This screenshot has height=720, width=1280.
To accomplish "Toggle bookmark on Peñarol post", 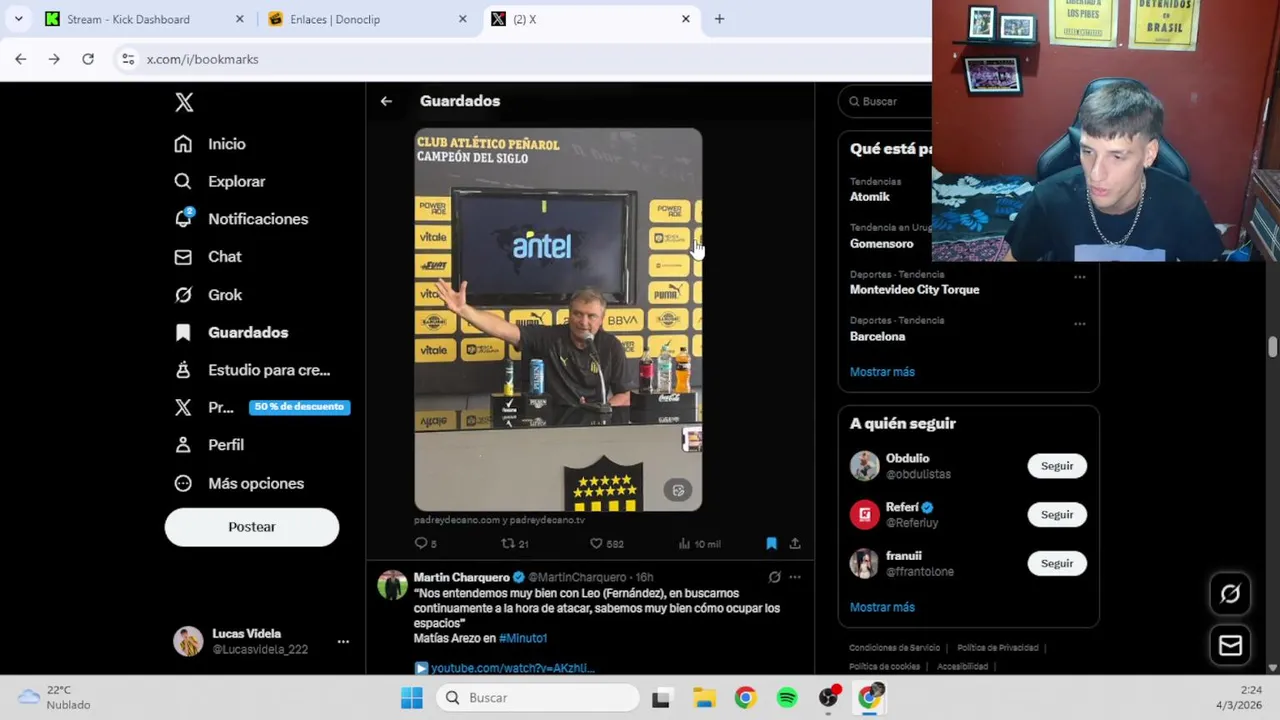I will [x=771, y=543].
